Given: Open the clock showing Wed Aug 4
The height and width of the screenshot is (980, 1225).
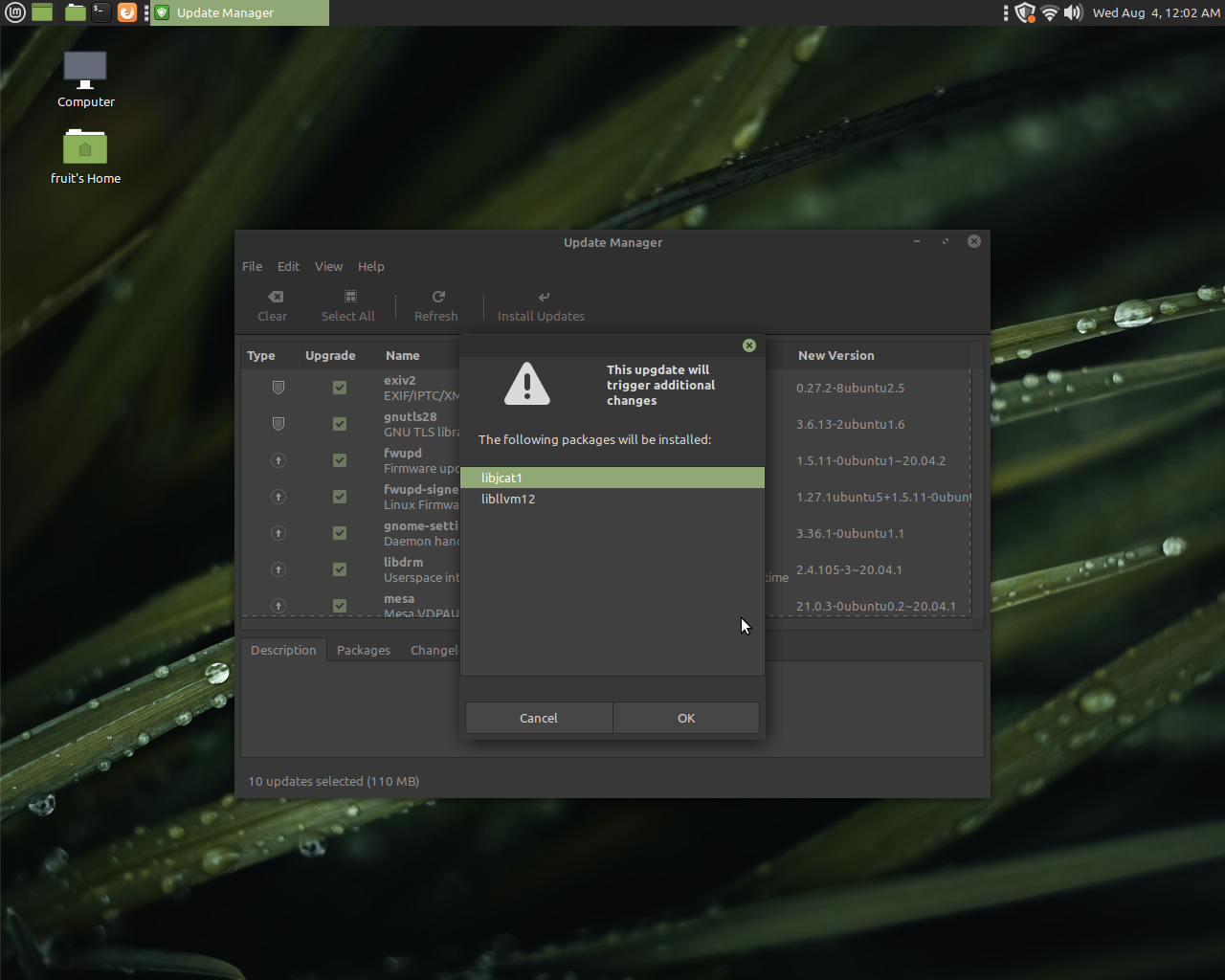Looking at the screenshot, I should pyautogui.click(x=1156, y=12).
